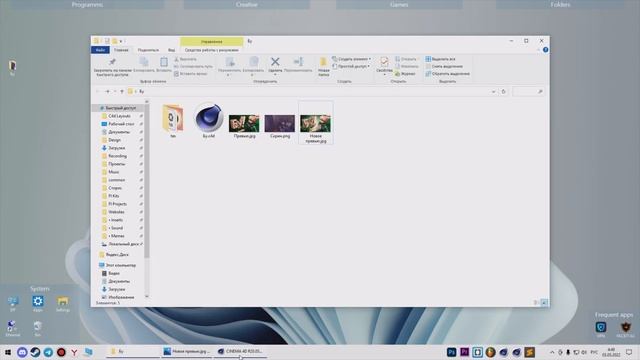Switch to the View (Вид) ribbon tab
The image size is (640, 360).
171,50
